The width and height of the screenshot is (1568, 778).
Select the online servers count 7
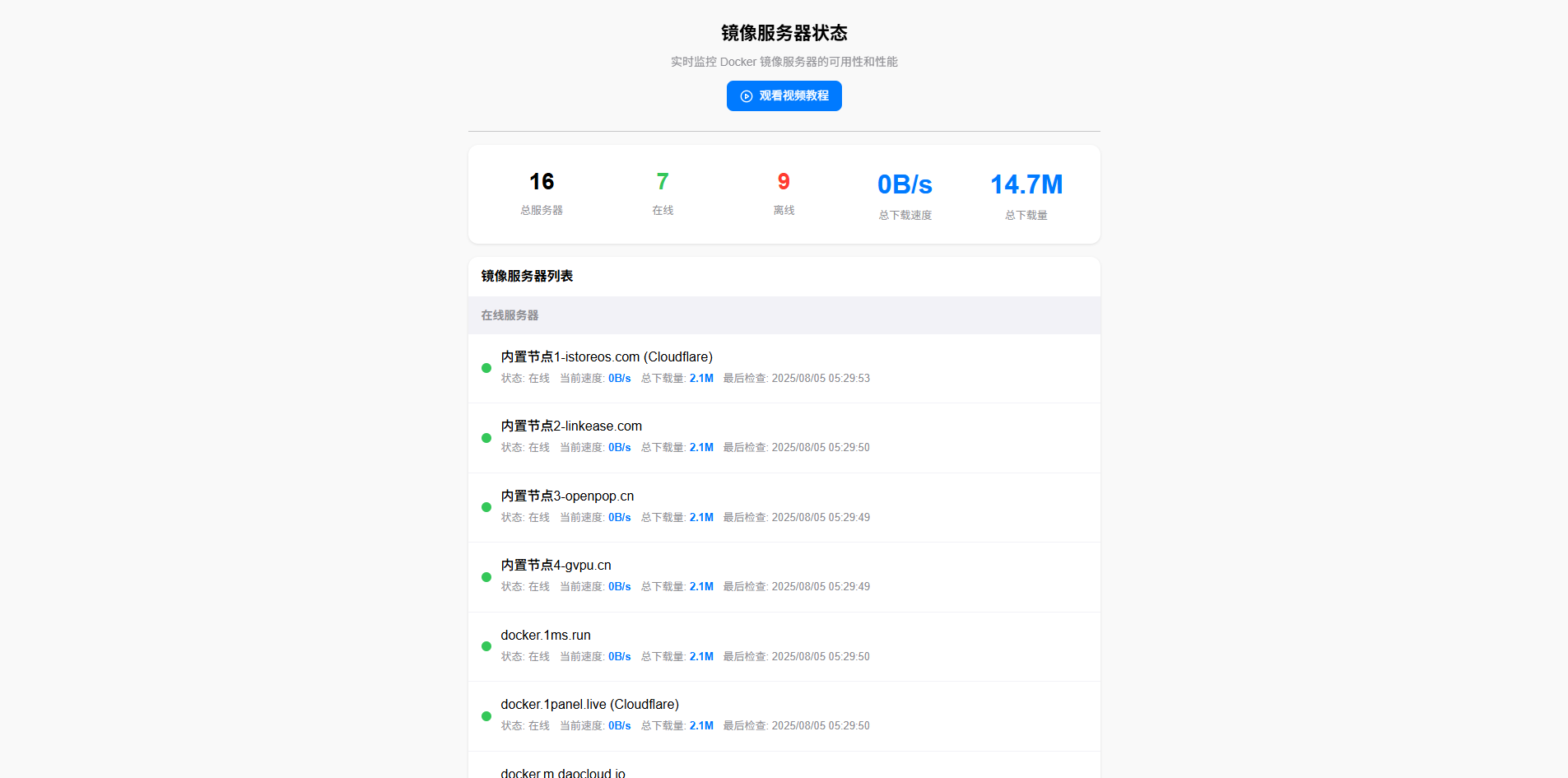(x=663, y=181)
